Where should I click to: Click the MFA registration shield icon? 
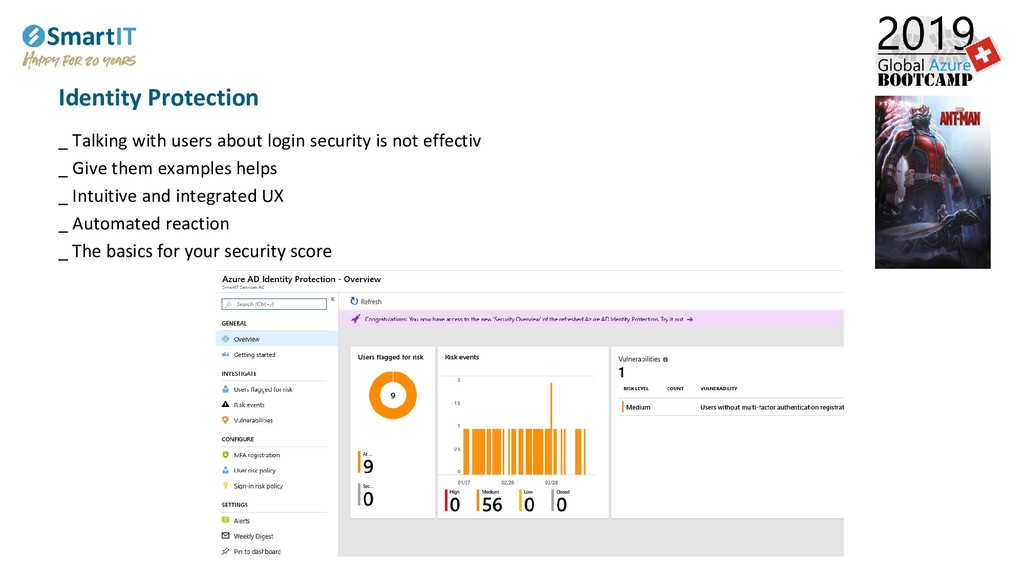point(225,455)
